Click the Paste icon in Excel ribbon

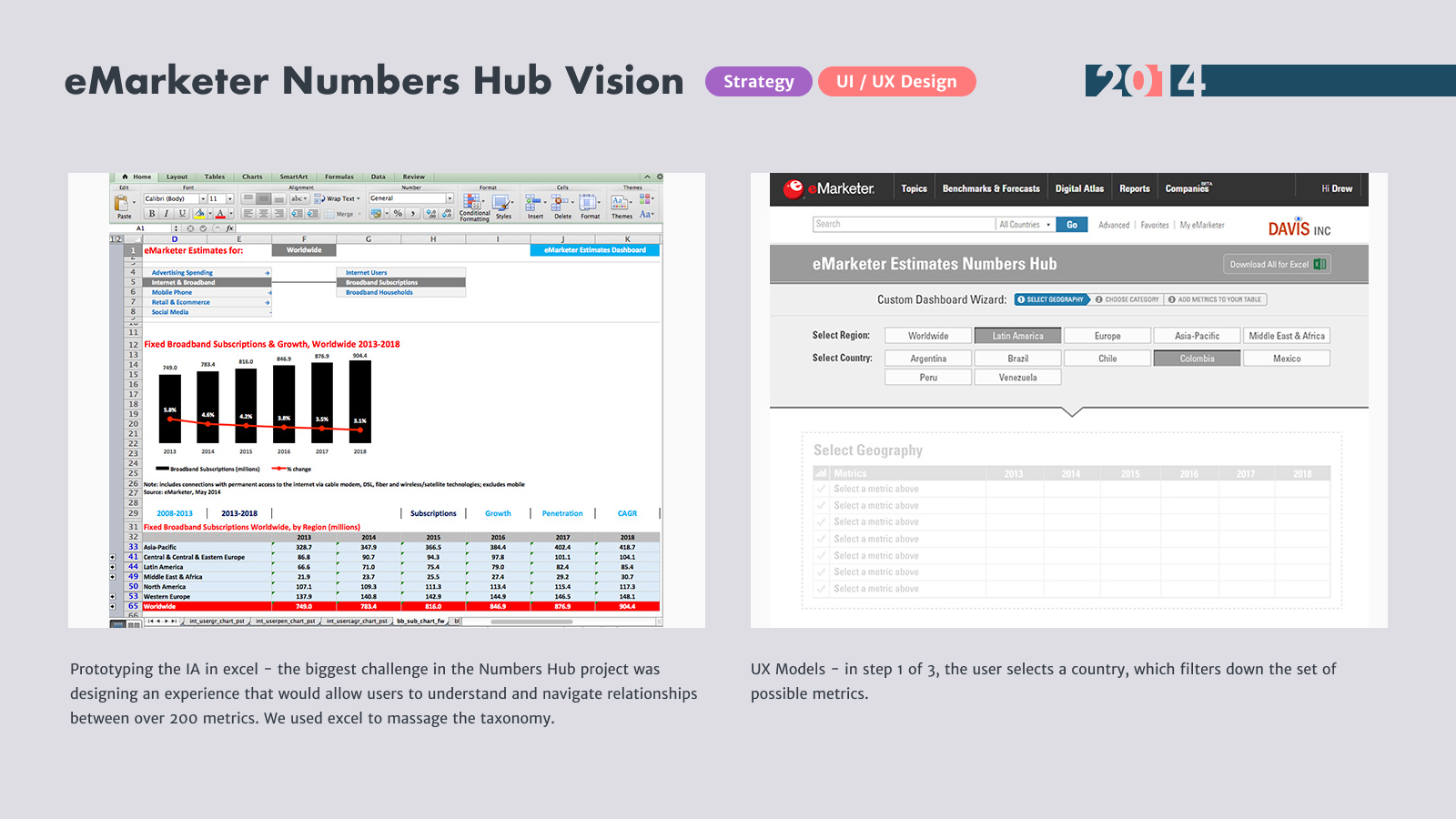tap(122, 204)
